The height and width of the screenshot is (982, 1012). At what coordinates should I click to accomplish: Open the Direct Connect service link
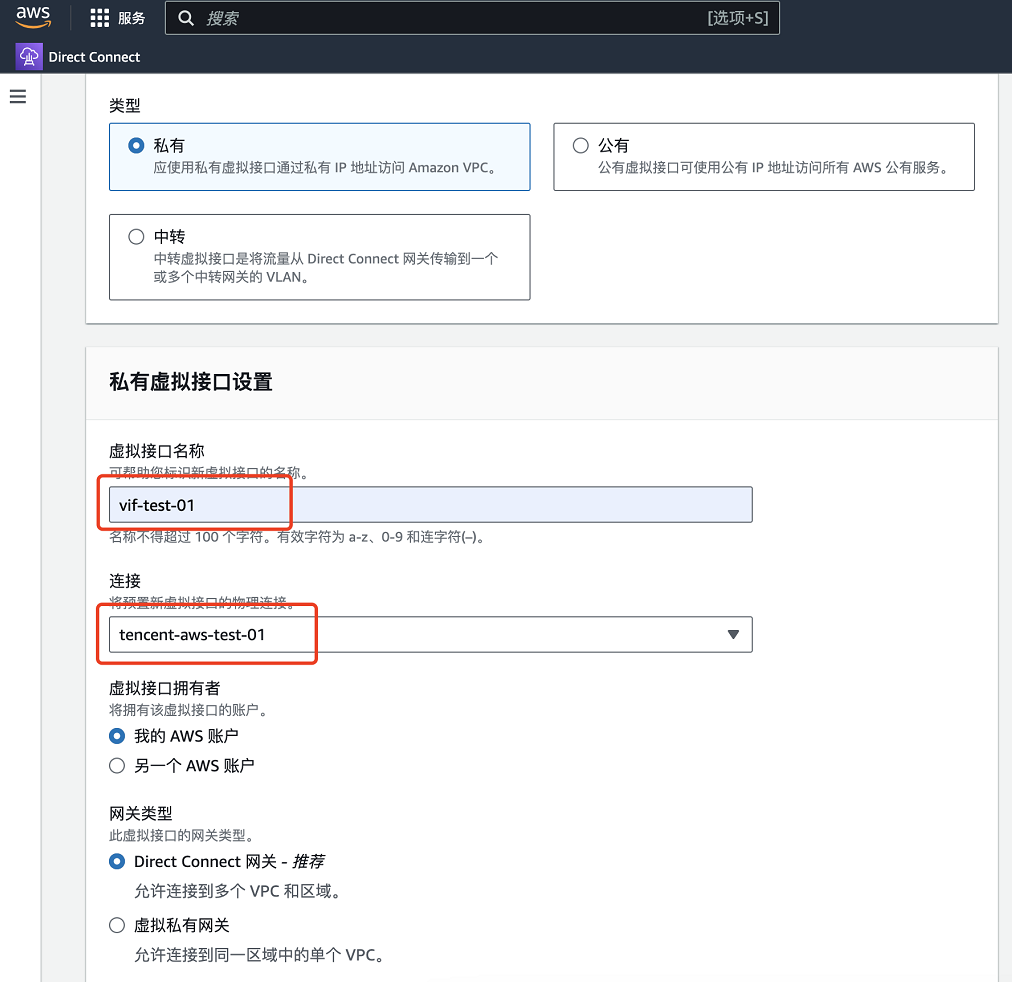(x=94, y=57)
